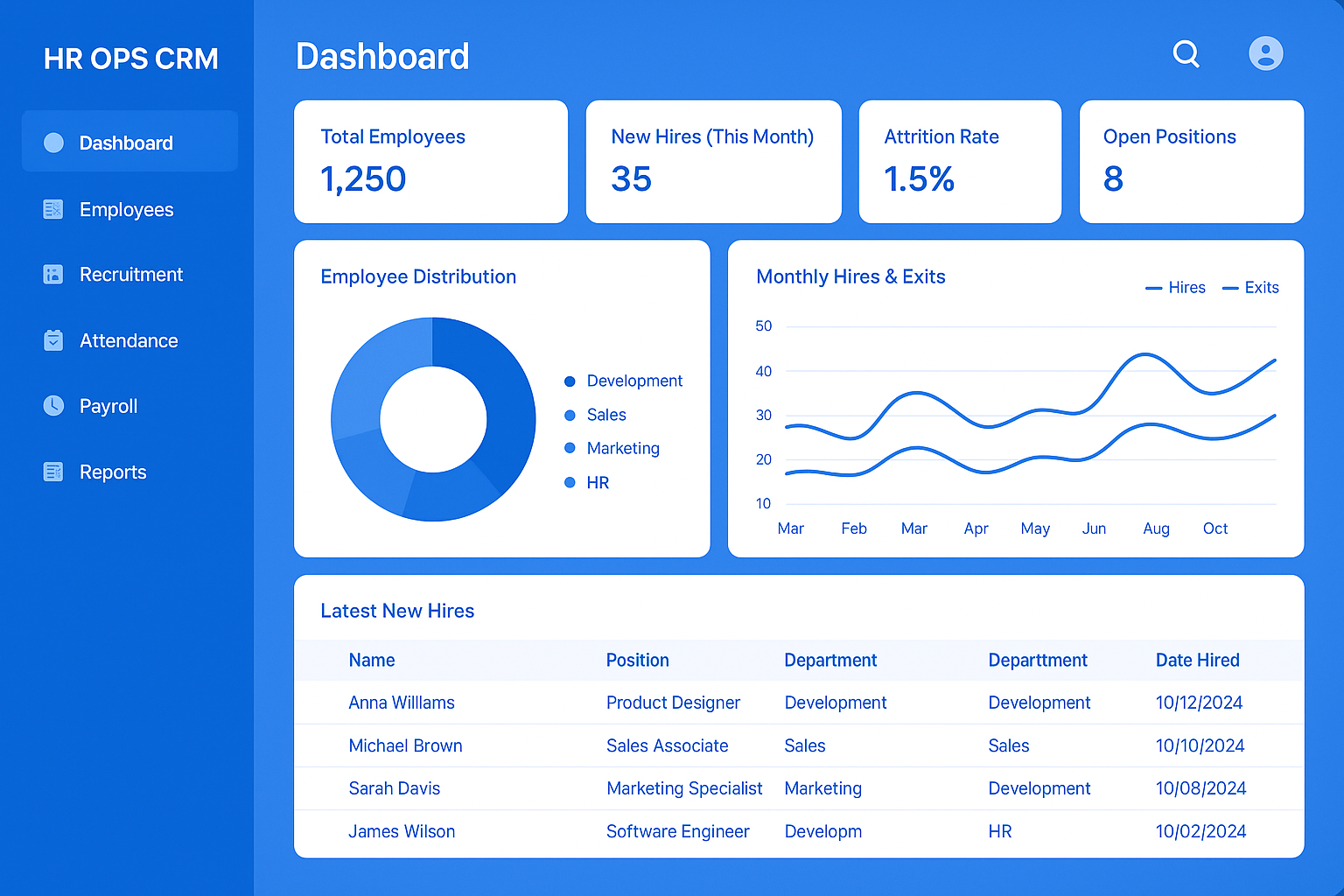
Task: Open the Payroll menu item
Action: click(108, 406)
